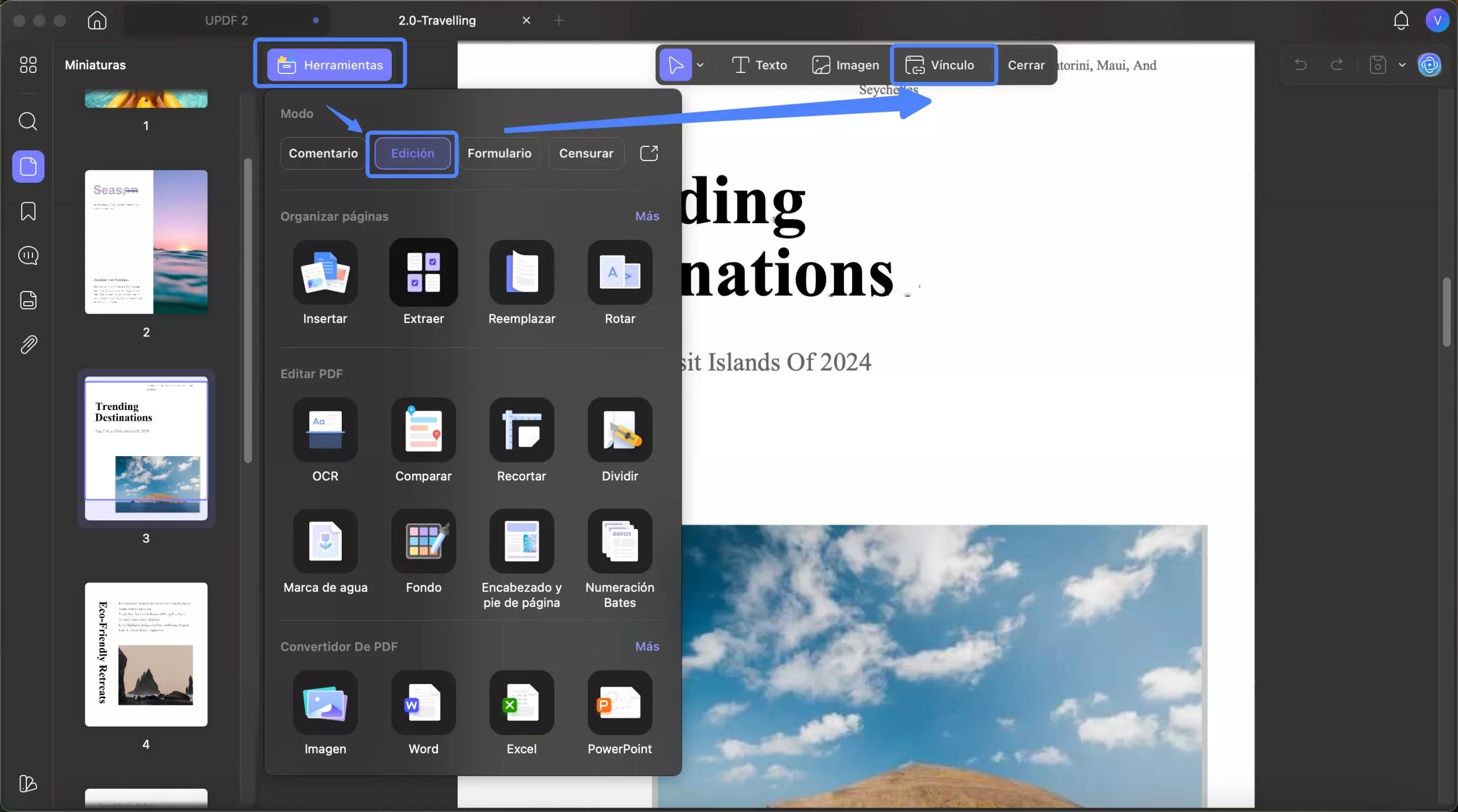This screenshot has width=1458, height=812.
Task: Click the bottom-left sidebar sticker icon
Action: 28,784
